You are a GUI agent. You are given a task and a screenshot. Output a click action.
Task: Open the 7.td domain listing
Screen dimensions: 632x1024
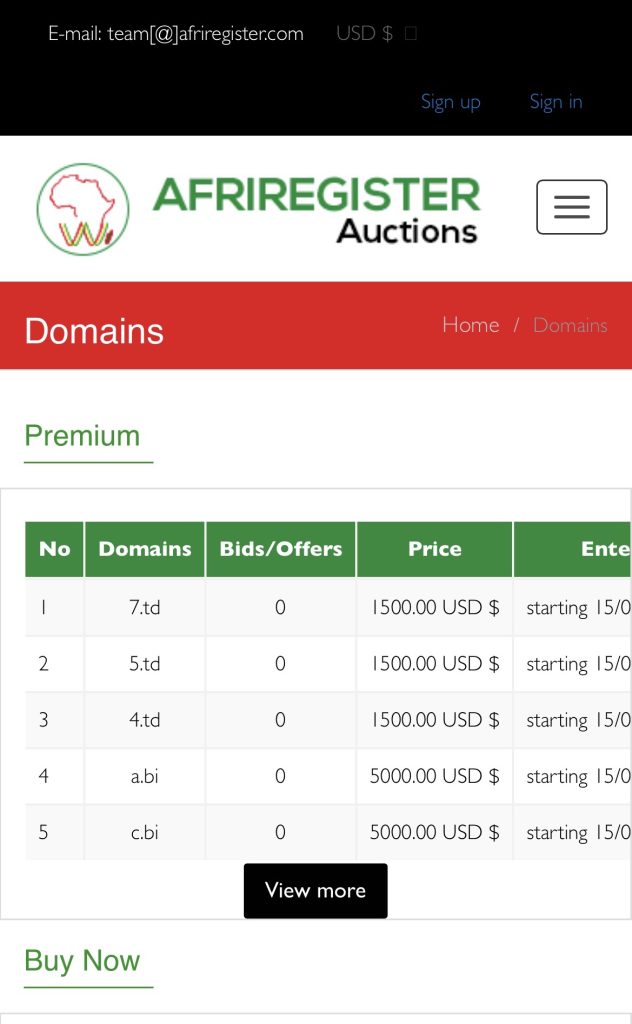pos(144,607)
